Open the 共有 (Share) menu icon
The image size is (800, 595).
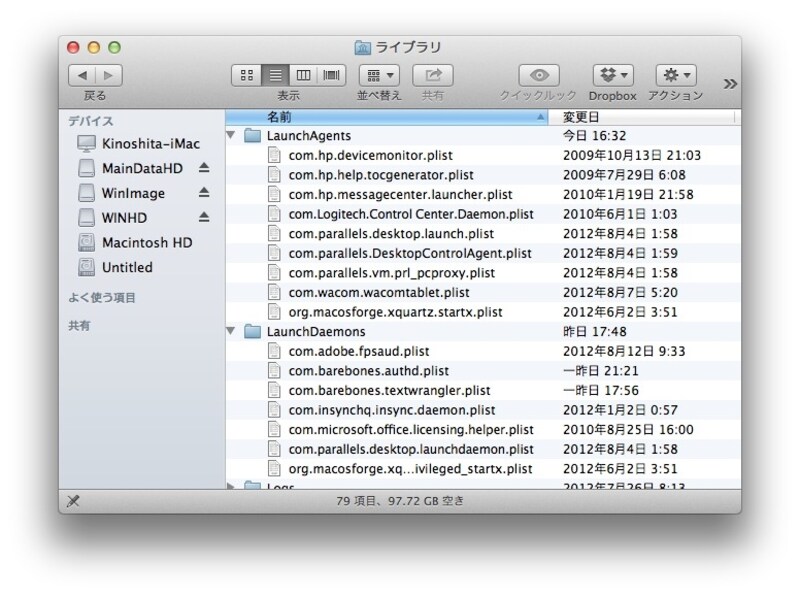[x=431, y=74]
